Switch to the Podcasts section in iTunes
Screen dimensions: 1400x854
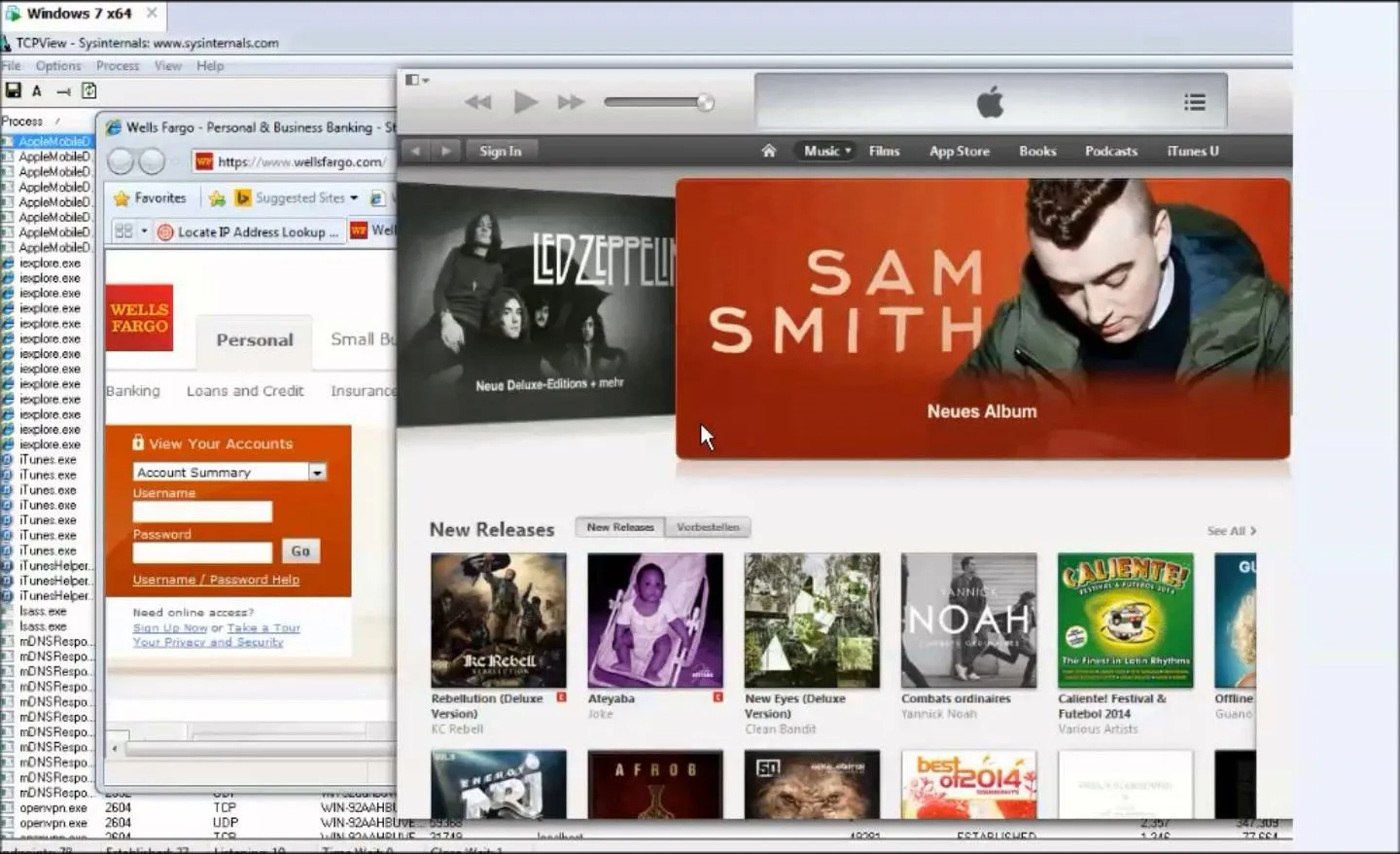click(1111, 151)
